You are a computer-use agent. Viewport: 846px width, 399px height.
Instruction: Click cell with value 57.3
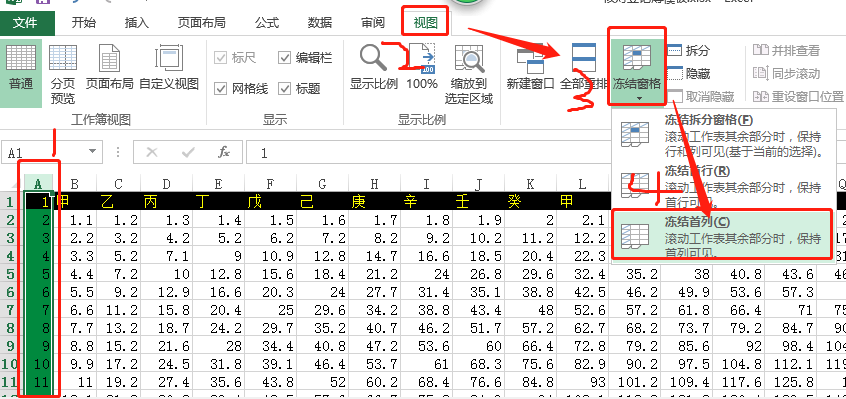click(x=790, y=293)
